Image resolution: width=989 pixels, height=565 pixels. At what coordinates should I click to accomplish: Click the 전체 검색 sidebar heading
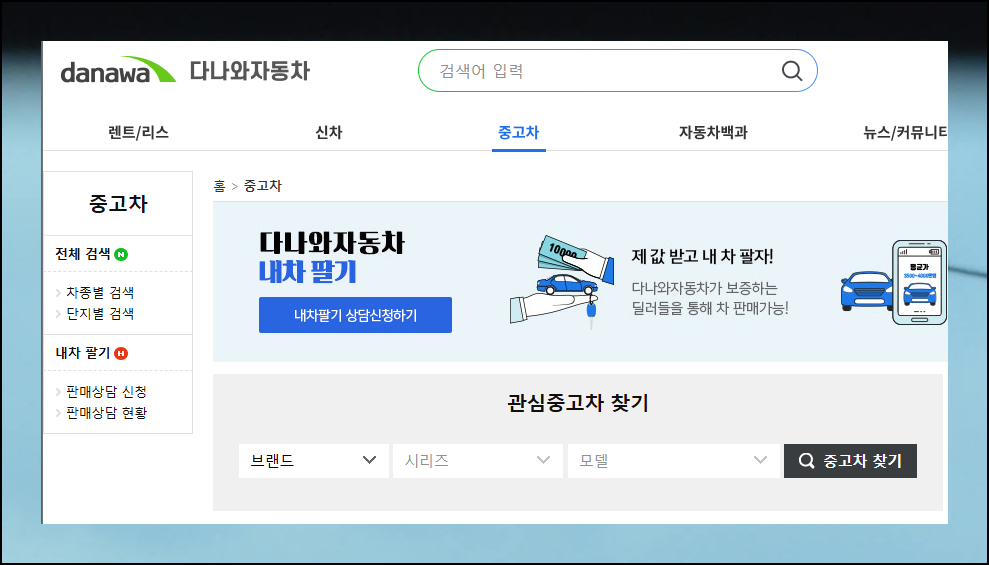(x=83, y=254)
